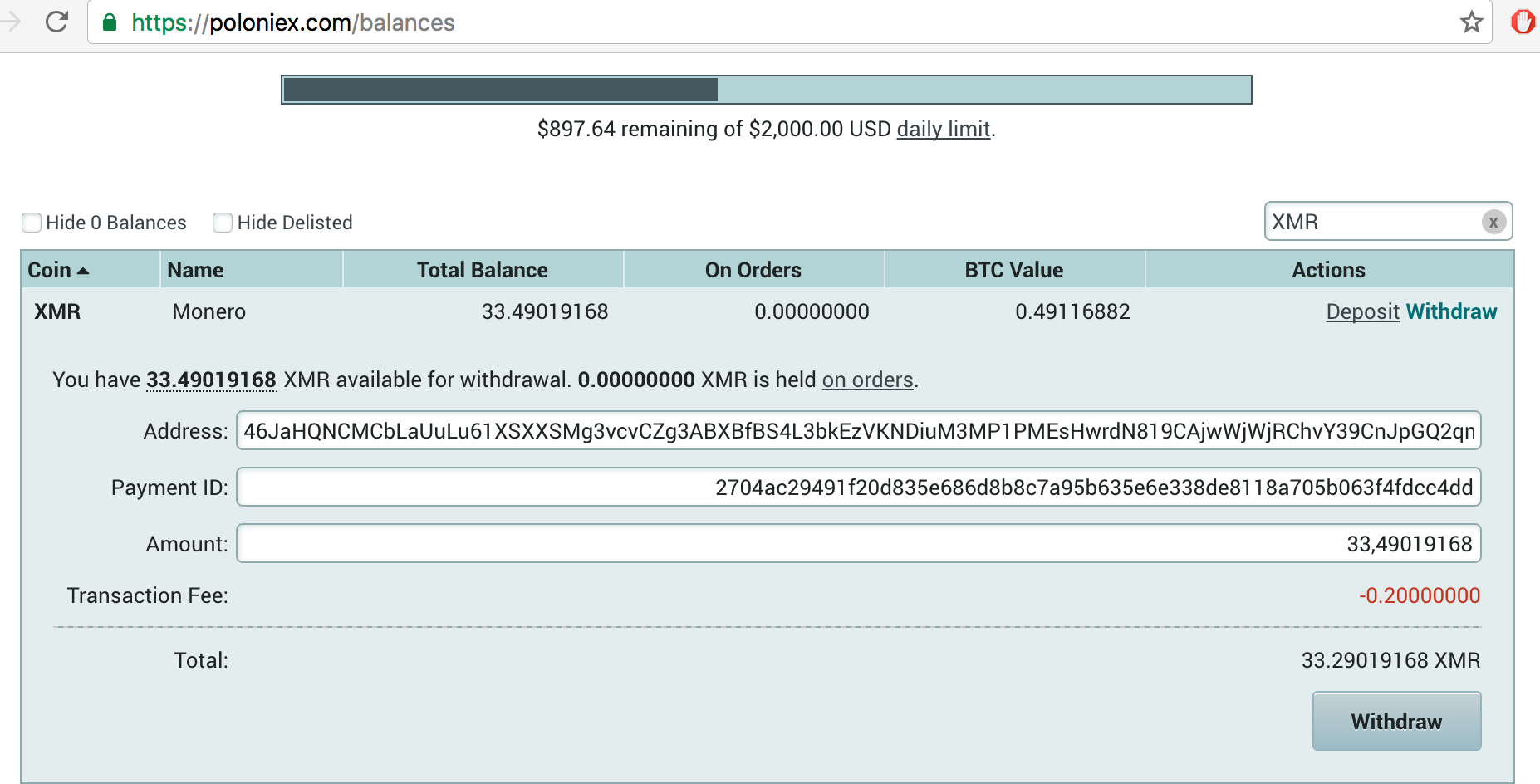Click the Payment ID input box
1540x784 pixels.
coord(858,488)
